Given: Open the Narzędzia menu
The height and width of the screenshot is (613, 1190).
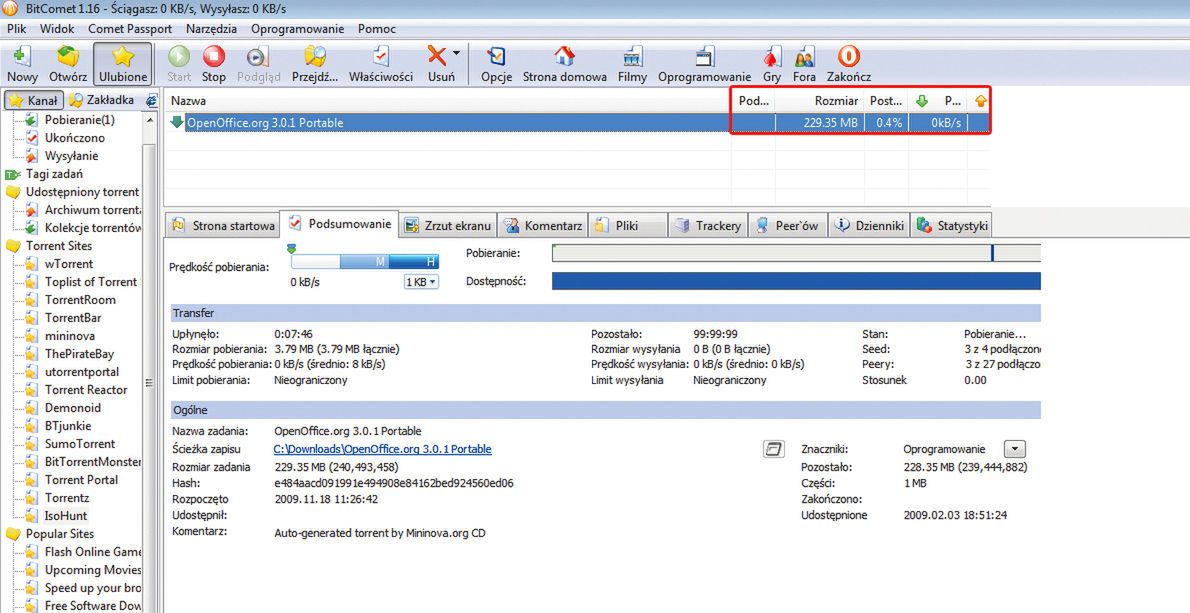Looking at the screenshot, I should (x=211, y=29).
